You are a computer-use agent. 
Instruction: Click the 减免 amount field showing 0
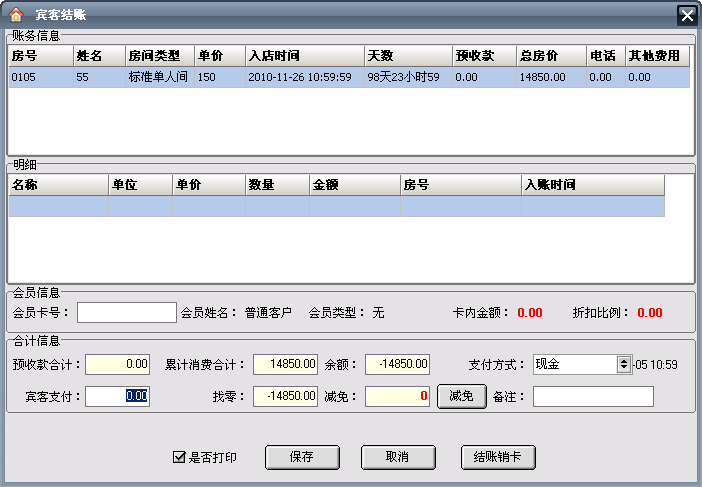click(398, 396)
